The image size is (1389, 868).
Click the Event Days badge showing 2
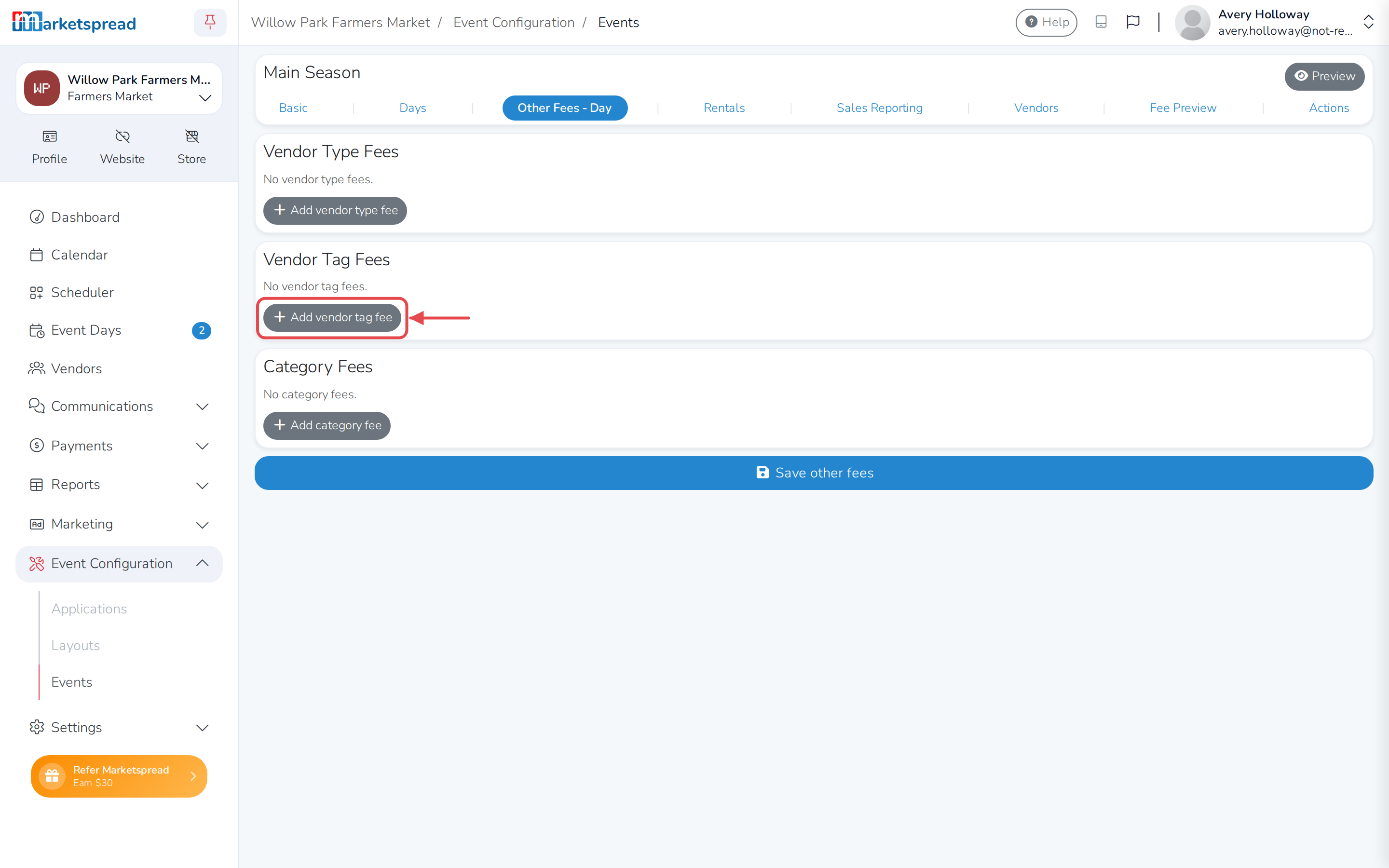(202, 331)
